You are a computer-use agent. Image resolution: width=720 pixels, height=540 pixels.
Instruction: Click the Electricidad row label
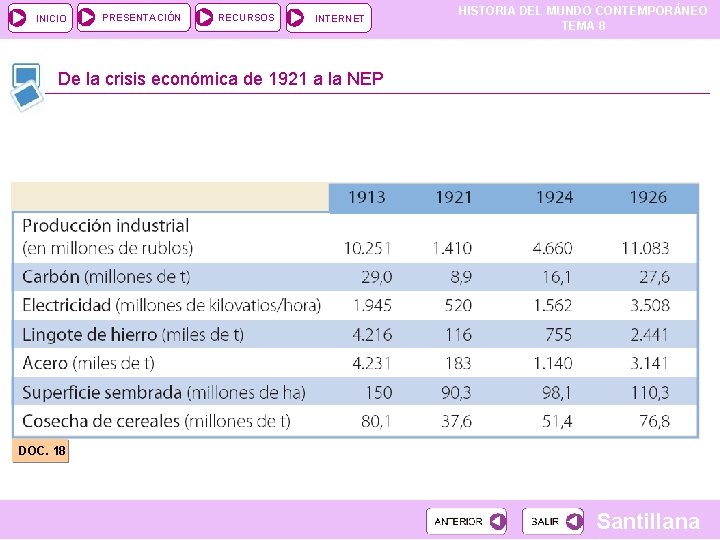pos(171,305)
